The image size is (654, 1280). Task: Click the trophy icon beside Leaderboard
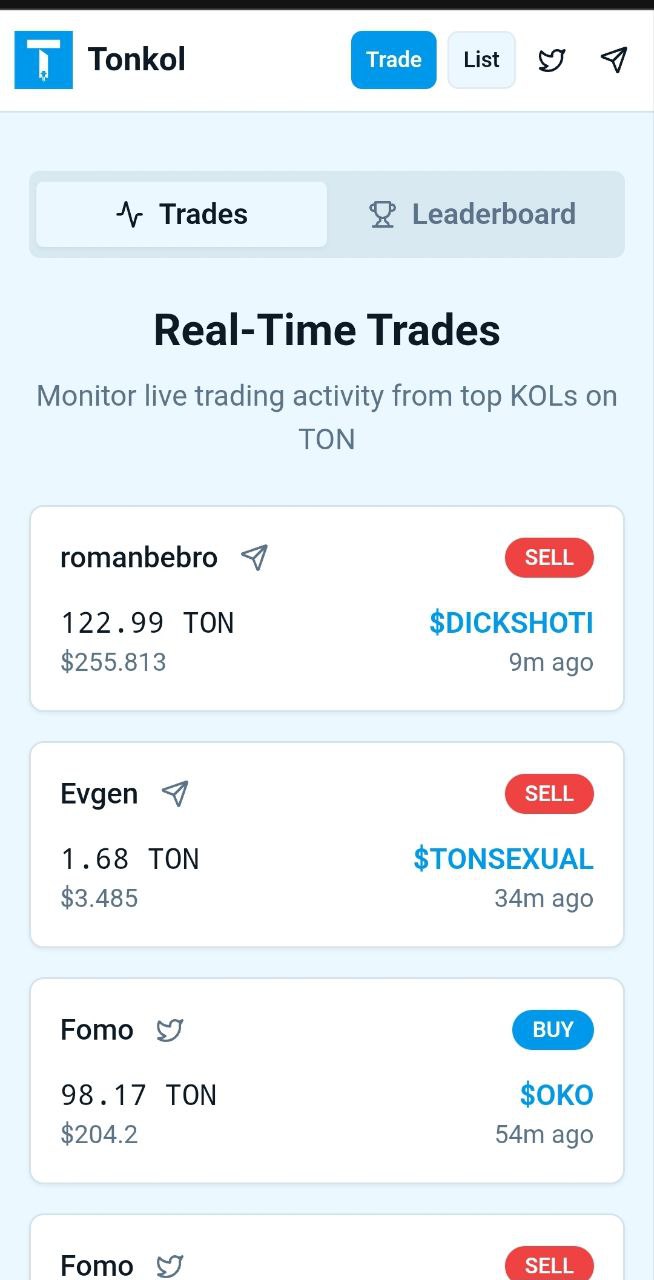[381, 213]
